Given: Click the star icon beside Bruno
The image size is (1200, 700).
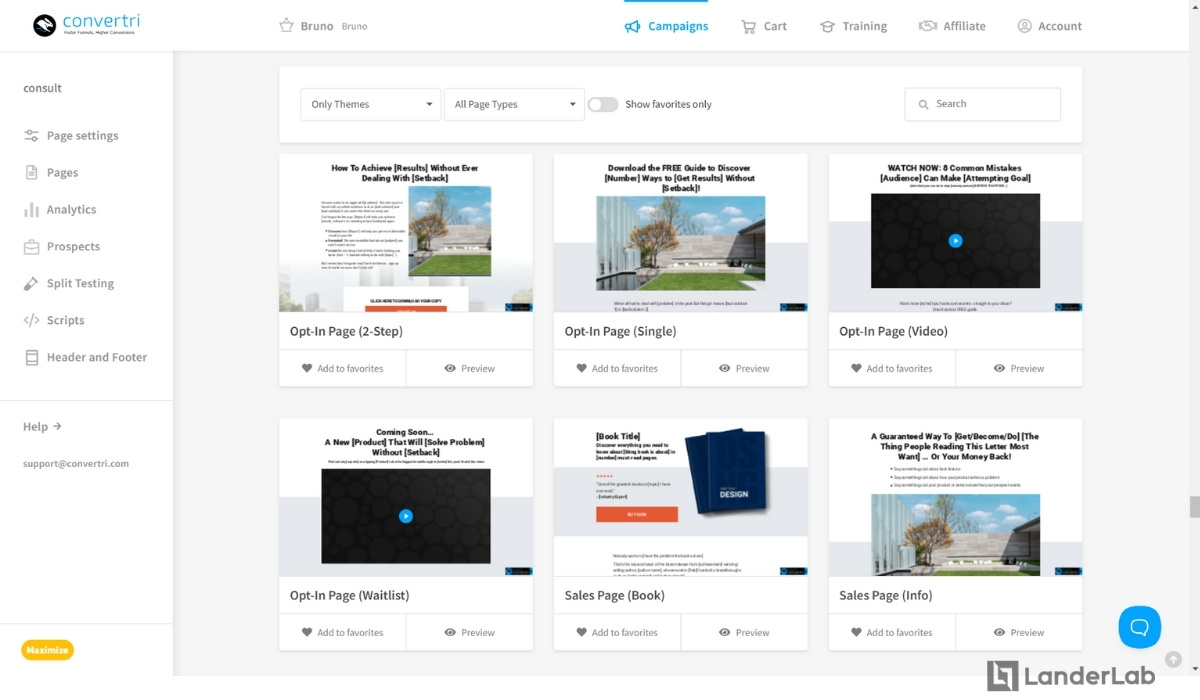Looking at the screenshot, I should point(286,26).
